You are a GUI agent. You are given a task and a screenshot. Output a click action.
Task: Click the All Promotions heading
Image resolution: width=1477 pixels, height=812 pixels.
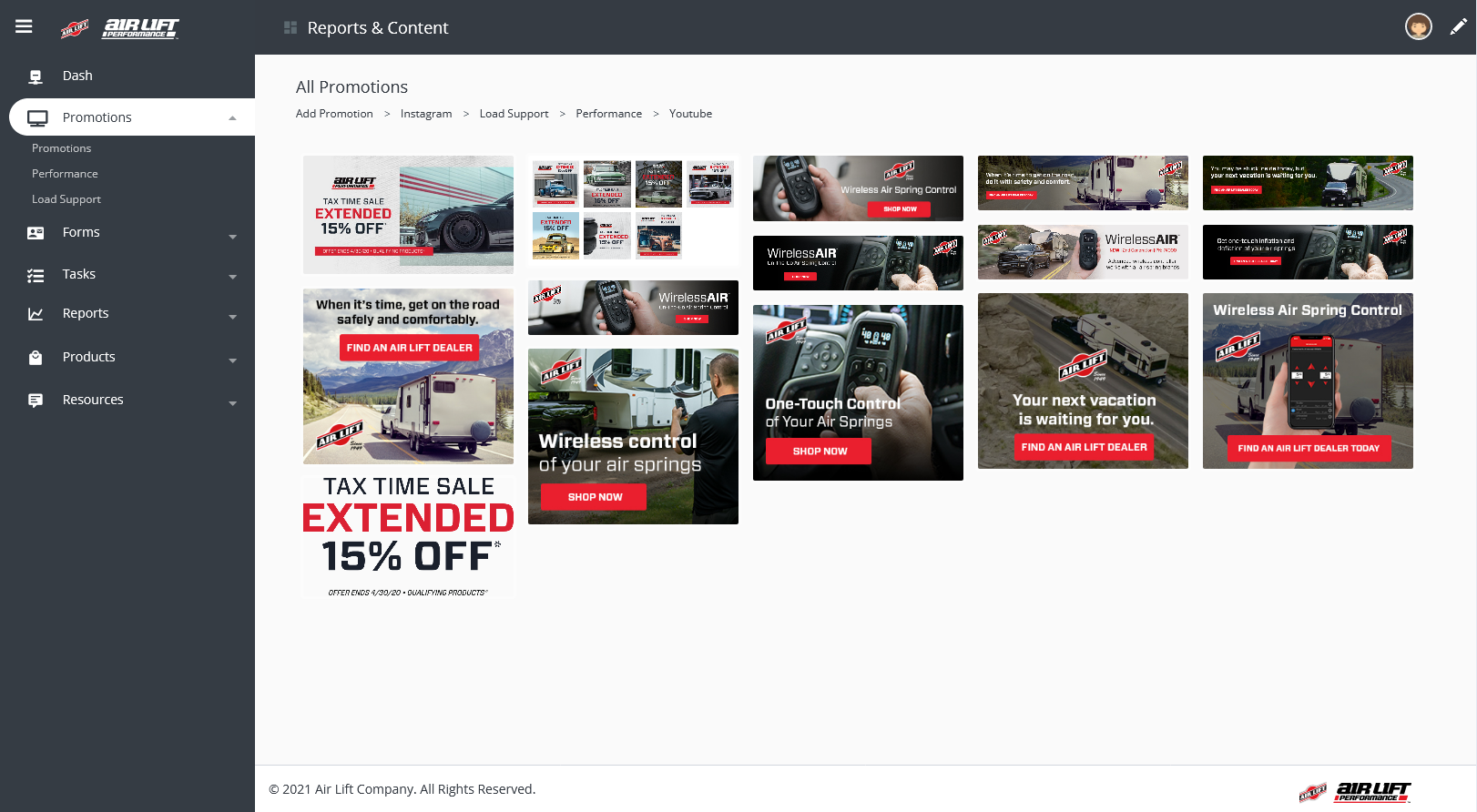(351, 87)
